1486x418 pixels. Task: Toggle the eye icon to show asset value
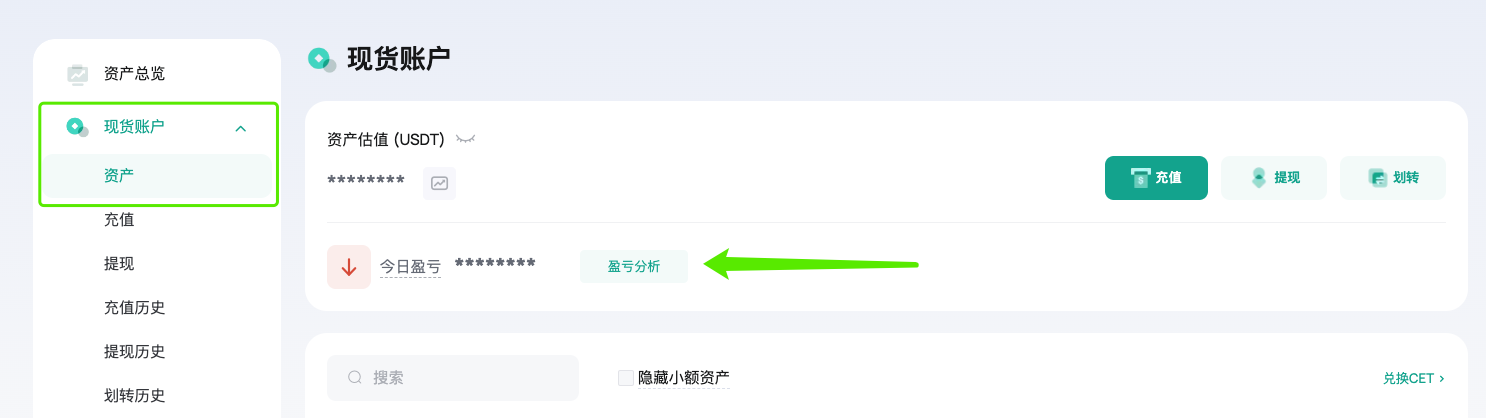(x=465, y=139)
